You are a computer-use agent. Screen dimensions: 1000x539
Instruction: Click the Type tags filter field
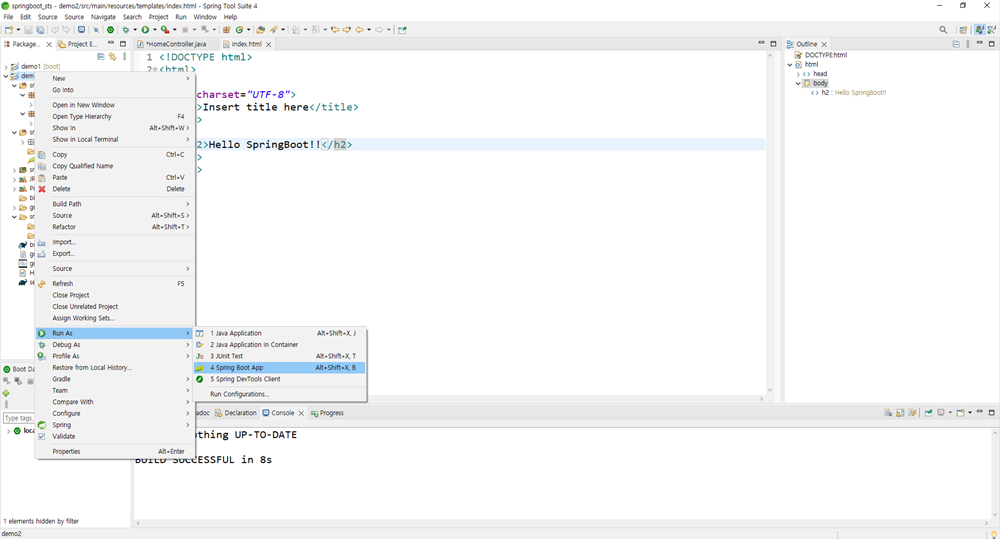point(18,418)
